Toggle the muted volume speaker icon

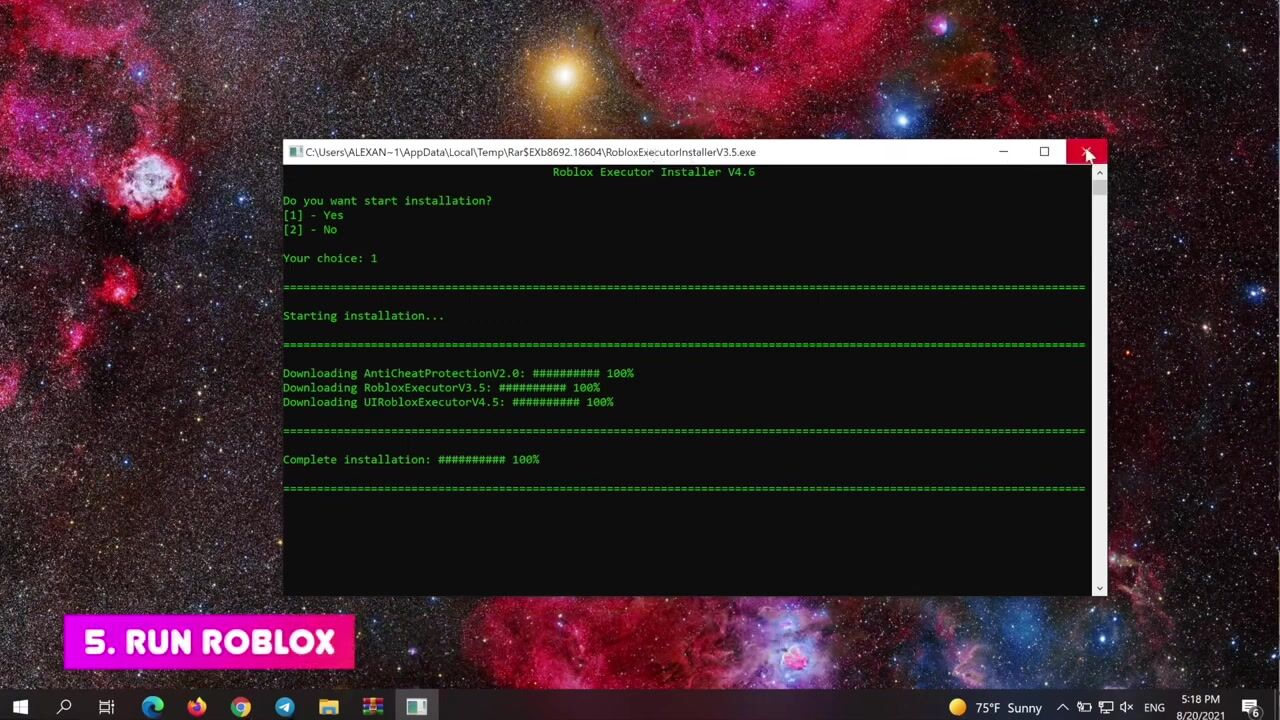coord(1126,708)
